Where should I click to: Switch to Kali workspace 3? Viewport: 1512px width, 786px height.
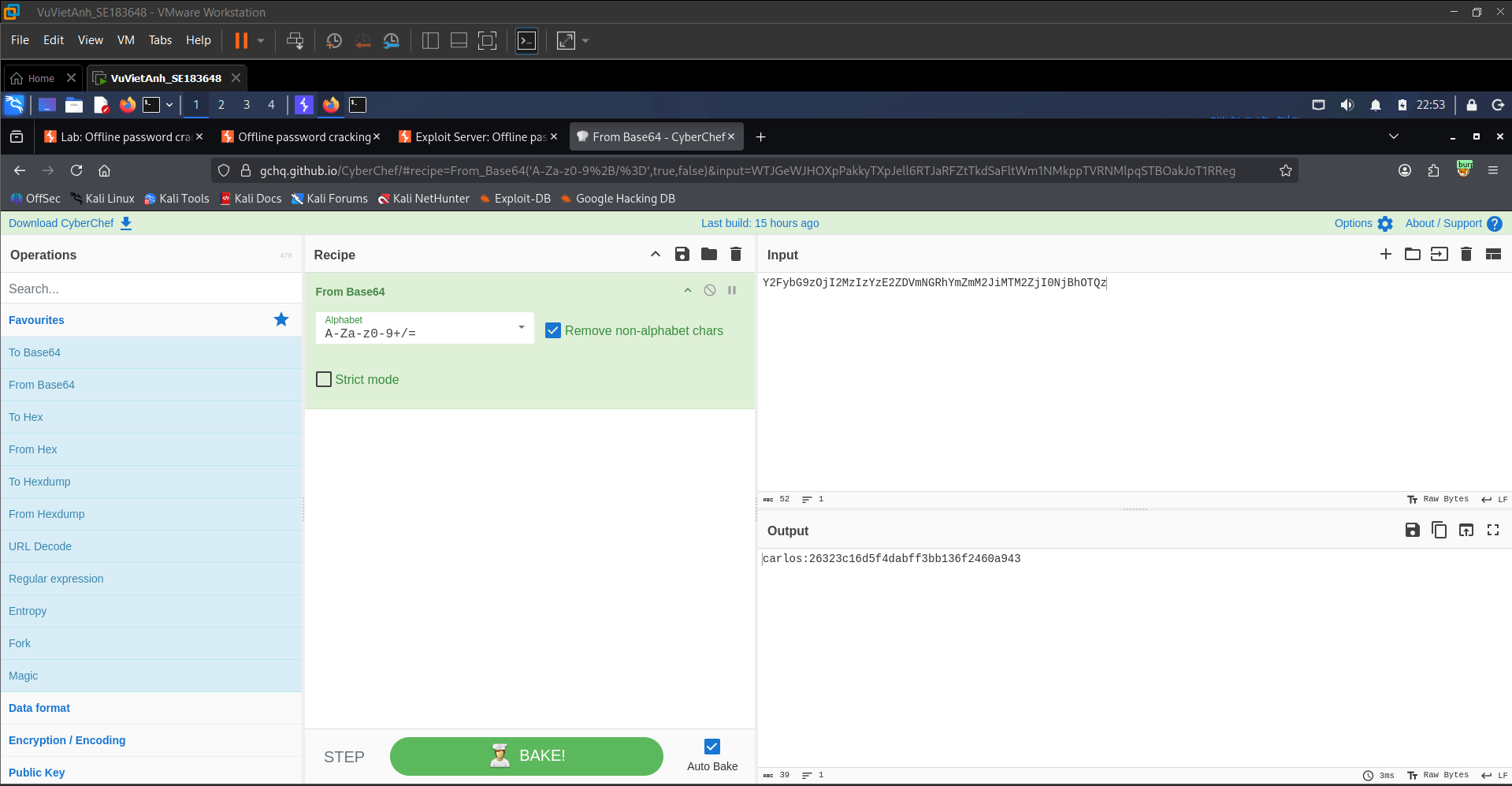pyautogui.click(x=247, y=104)
